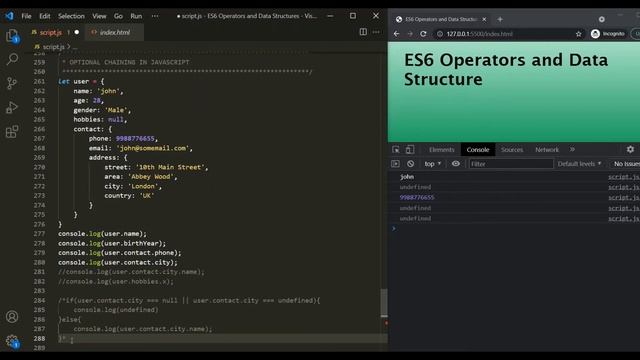Open the File menu
This screenshot has height=360, width=640.
[27, 16]
